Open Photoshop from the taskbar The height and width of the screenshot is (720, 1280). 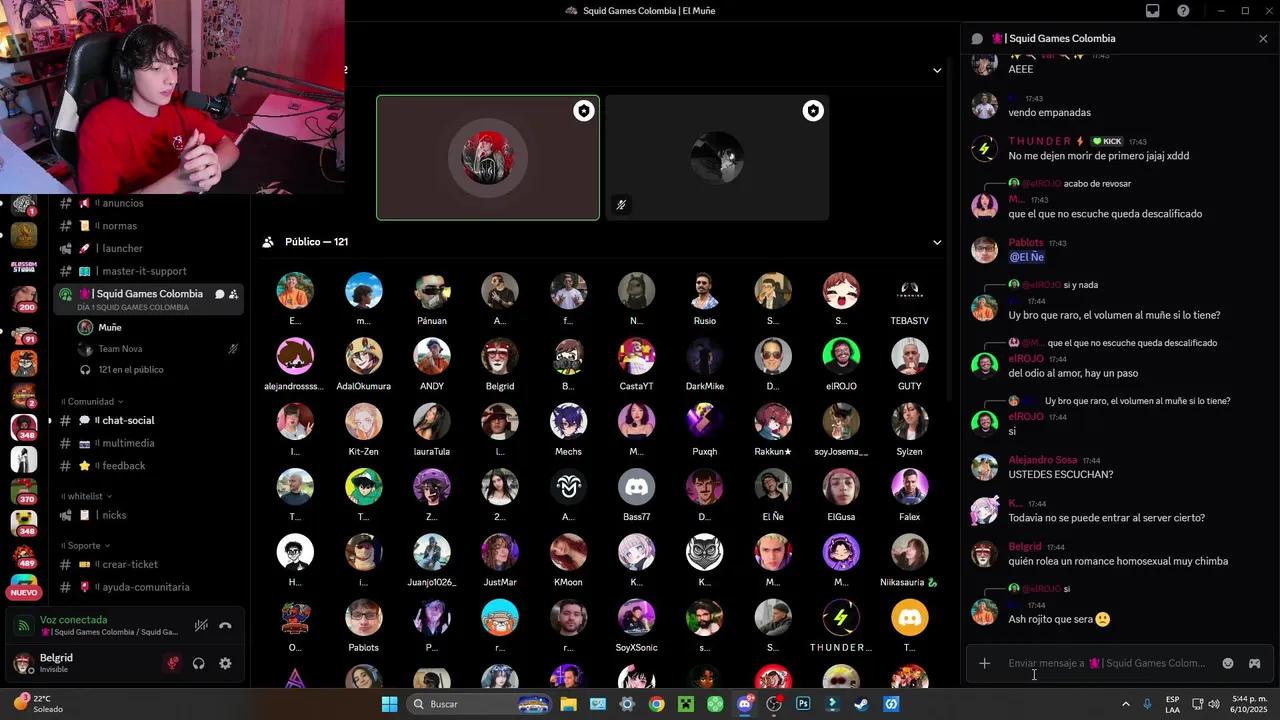(803, 704)
